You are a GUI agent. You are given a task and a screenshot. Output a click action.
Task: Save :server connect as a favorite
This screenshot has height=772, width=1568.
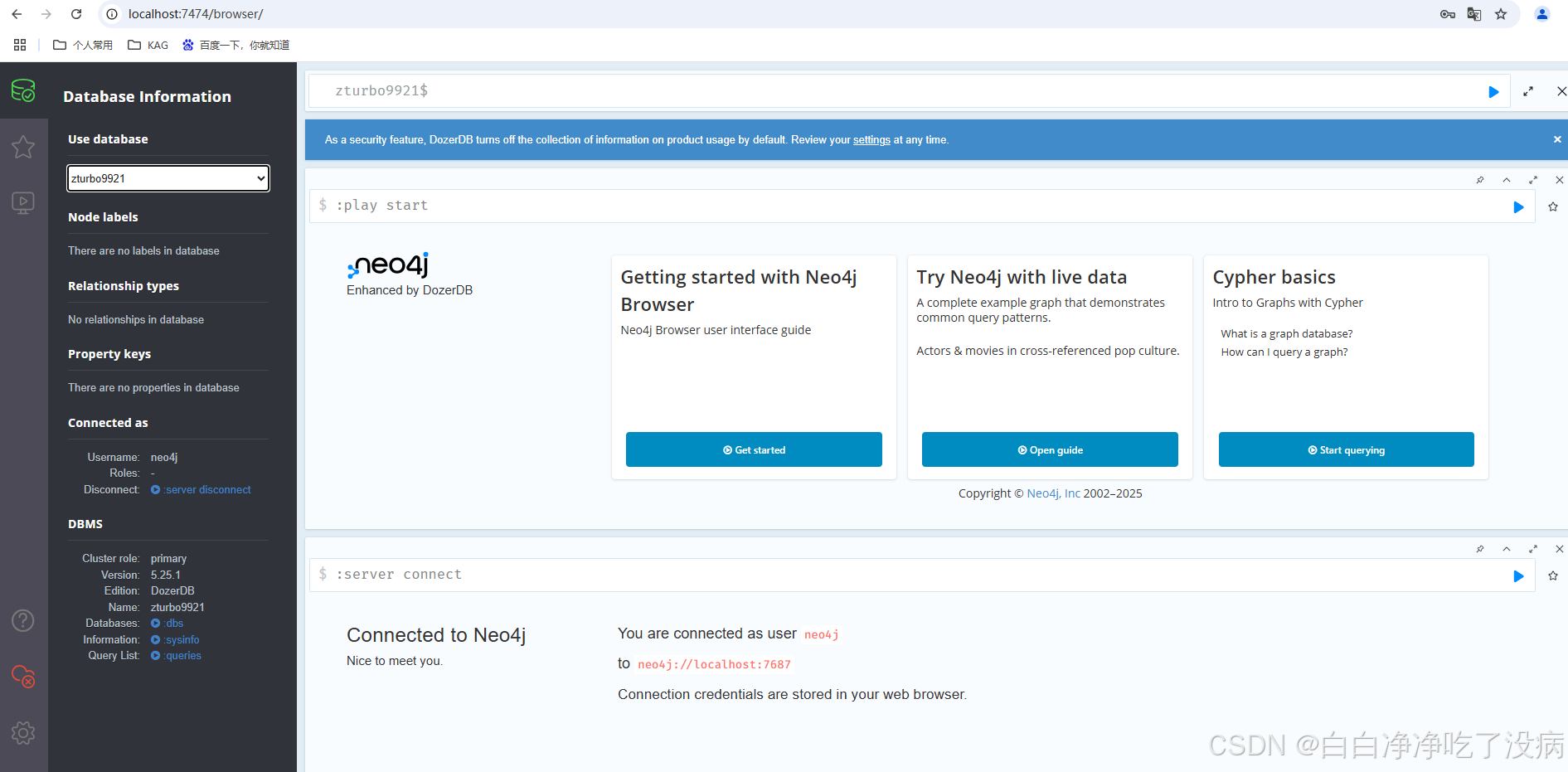coord(1553,575)
